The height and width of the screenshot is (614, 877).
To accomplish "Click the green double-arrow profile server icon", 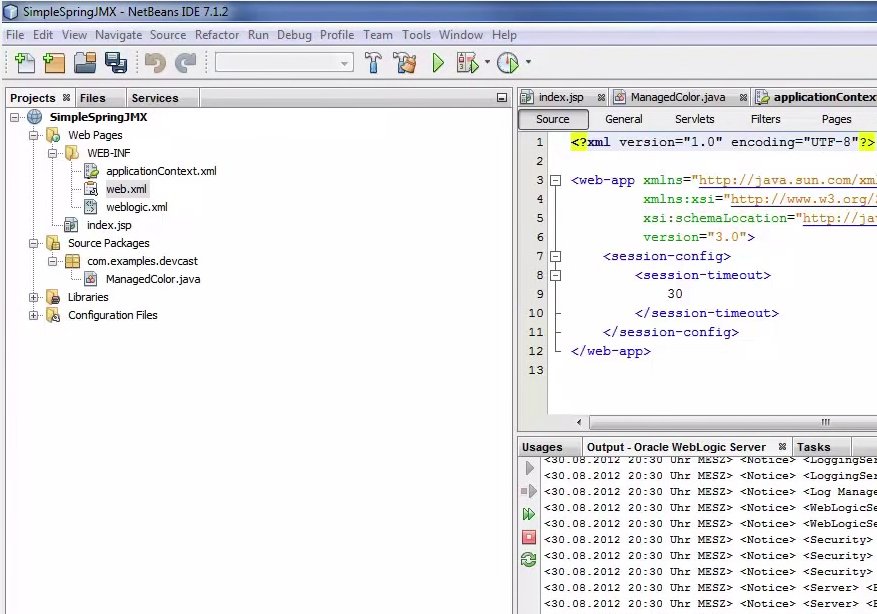I will click(529, 514).
